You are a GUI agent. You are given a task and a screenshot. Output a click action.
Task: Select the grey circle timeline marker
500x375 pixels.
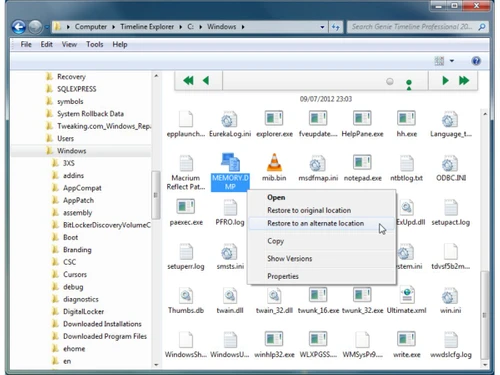(390, 81)
